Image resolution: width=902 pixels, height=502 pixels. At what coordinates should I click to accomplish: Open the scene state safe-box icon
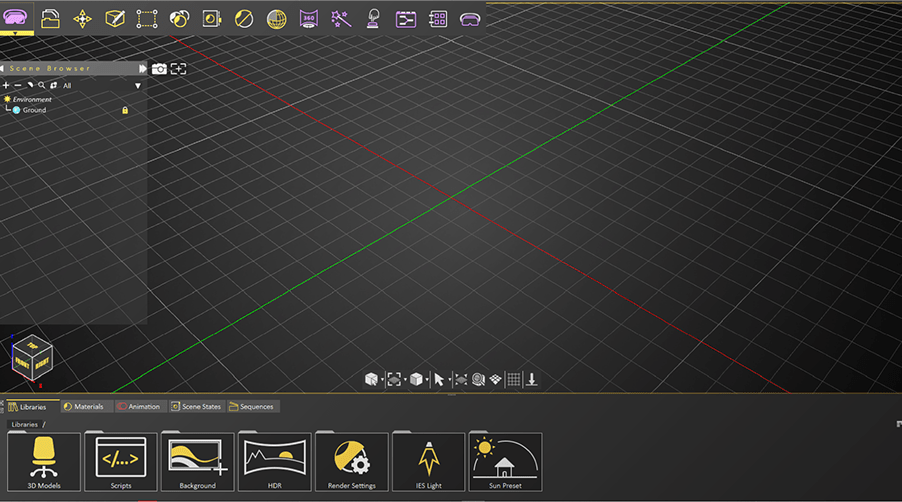click(212, 19)
